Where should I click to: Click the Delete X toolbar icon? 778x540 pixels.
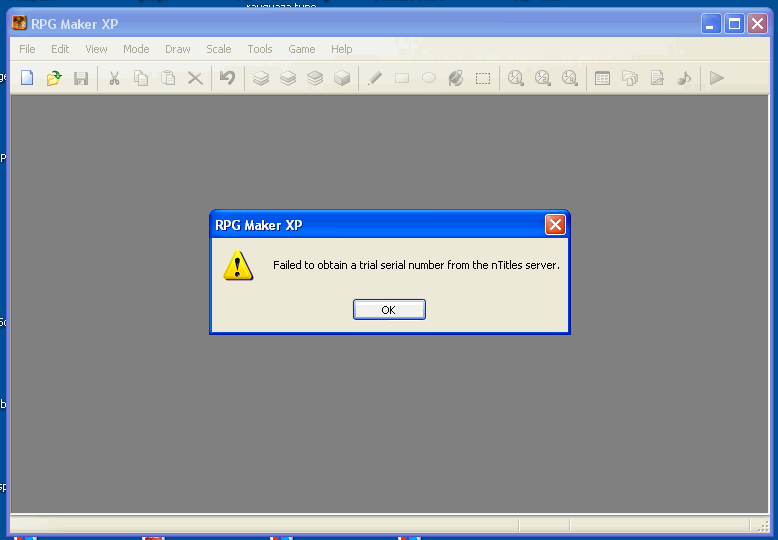click(x=195, y=78)
